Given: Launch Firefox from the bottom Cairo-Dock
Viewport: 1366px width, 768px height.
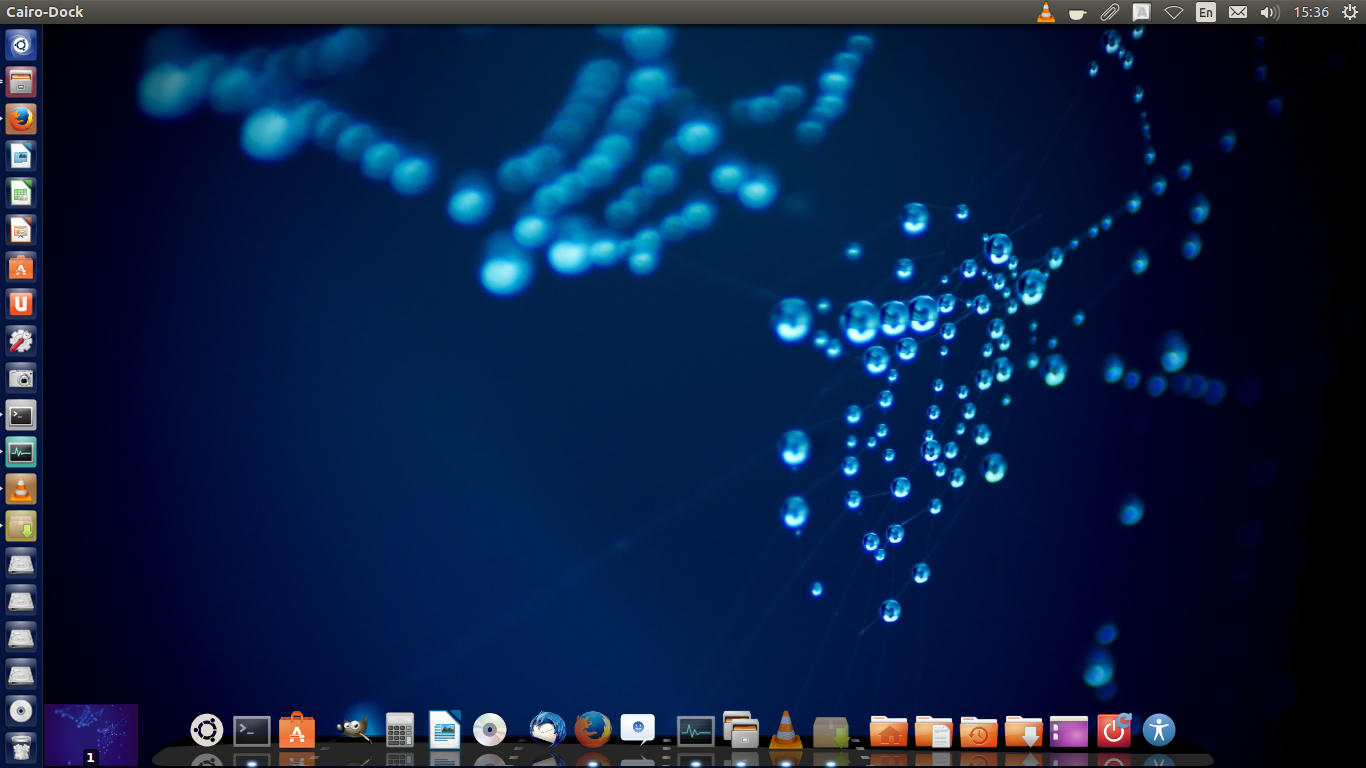Looking at the screenshot, I should click(x=593, y=730).
